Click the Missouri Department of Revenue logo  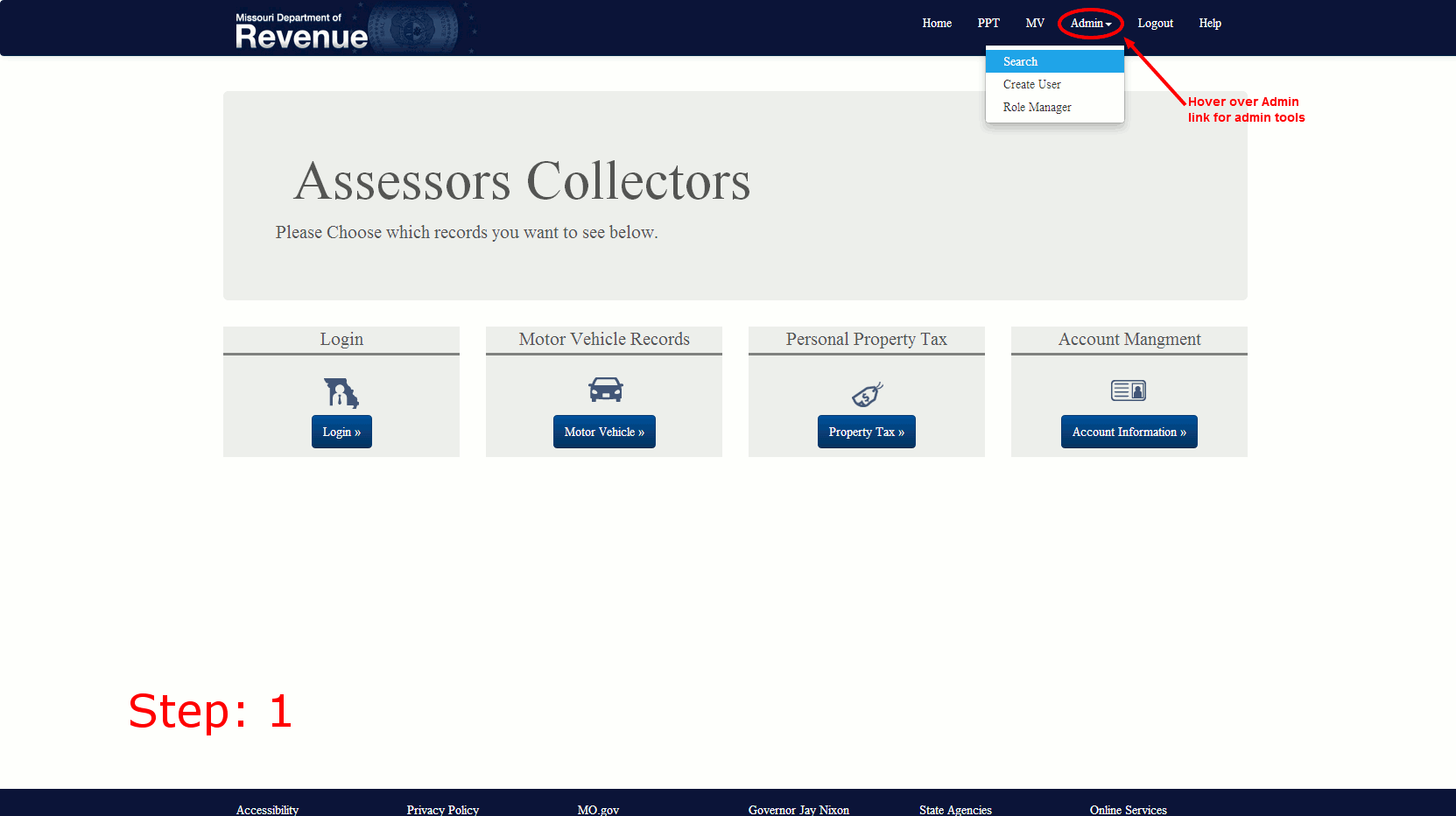pos(302,31)
